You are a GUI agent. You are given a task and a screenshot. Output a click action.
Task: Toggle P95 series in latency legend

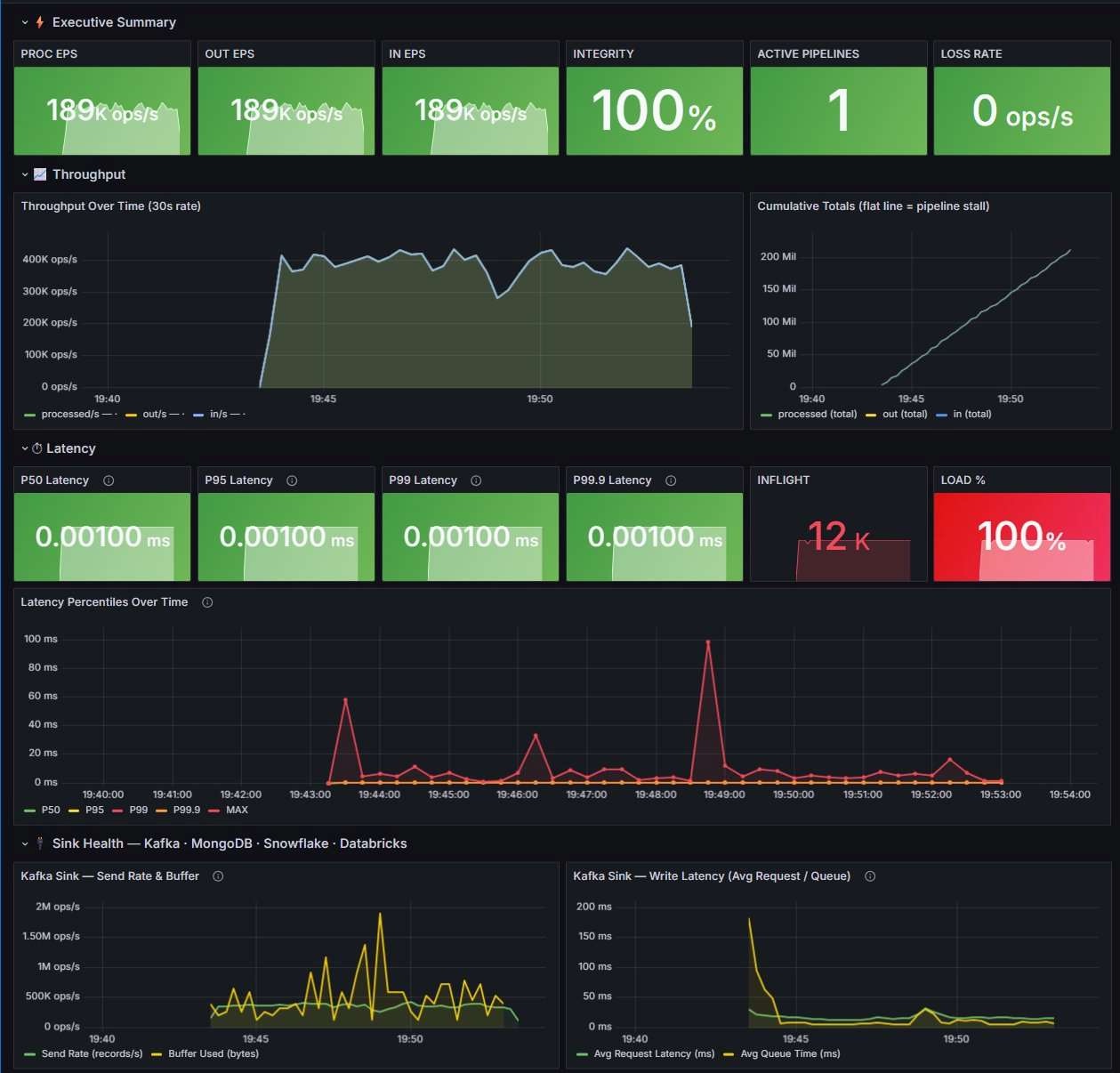click(94, 810)
